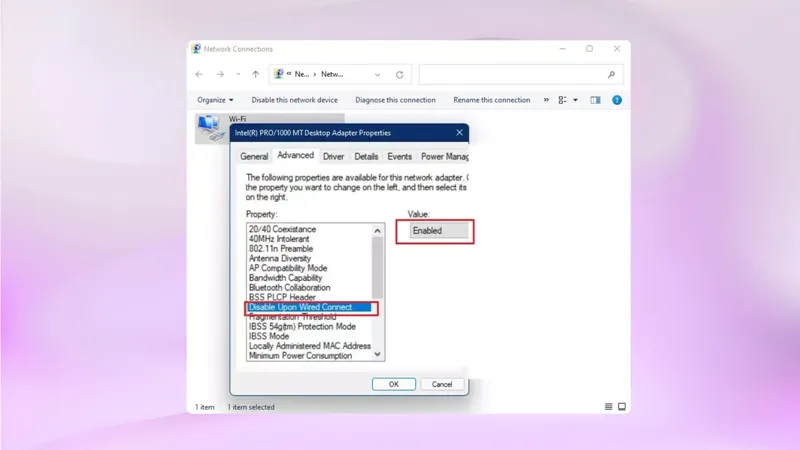Click Diagnose this connection

point(395,100)
